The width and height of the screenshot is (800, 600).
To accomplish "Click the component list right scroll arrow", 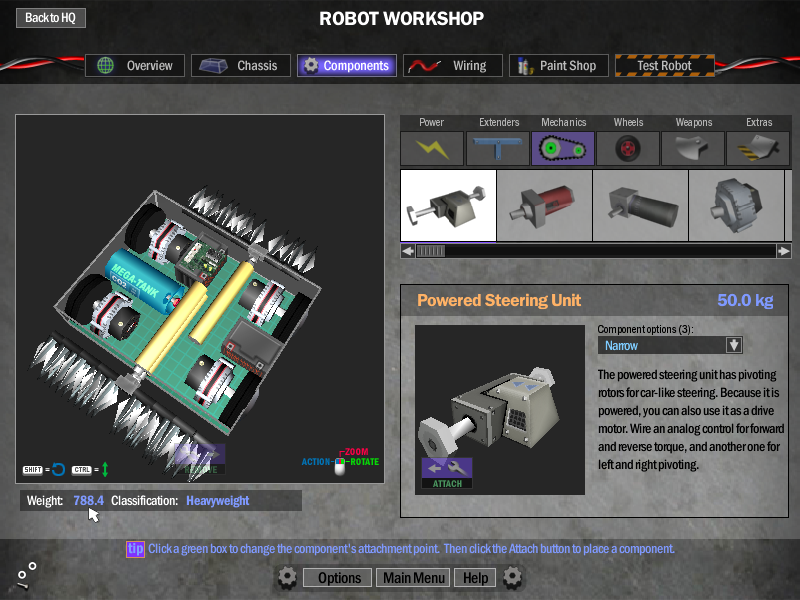I will point(784,251).
